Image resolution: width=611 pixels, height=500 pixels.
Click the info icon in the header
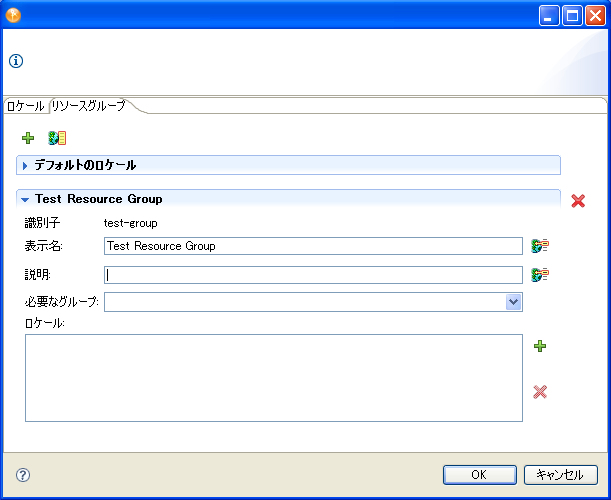[16, 61]
